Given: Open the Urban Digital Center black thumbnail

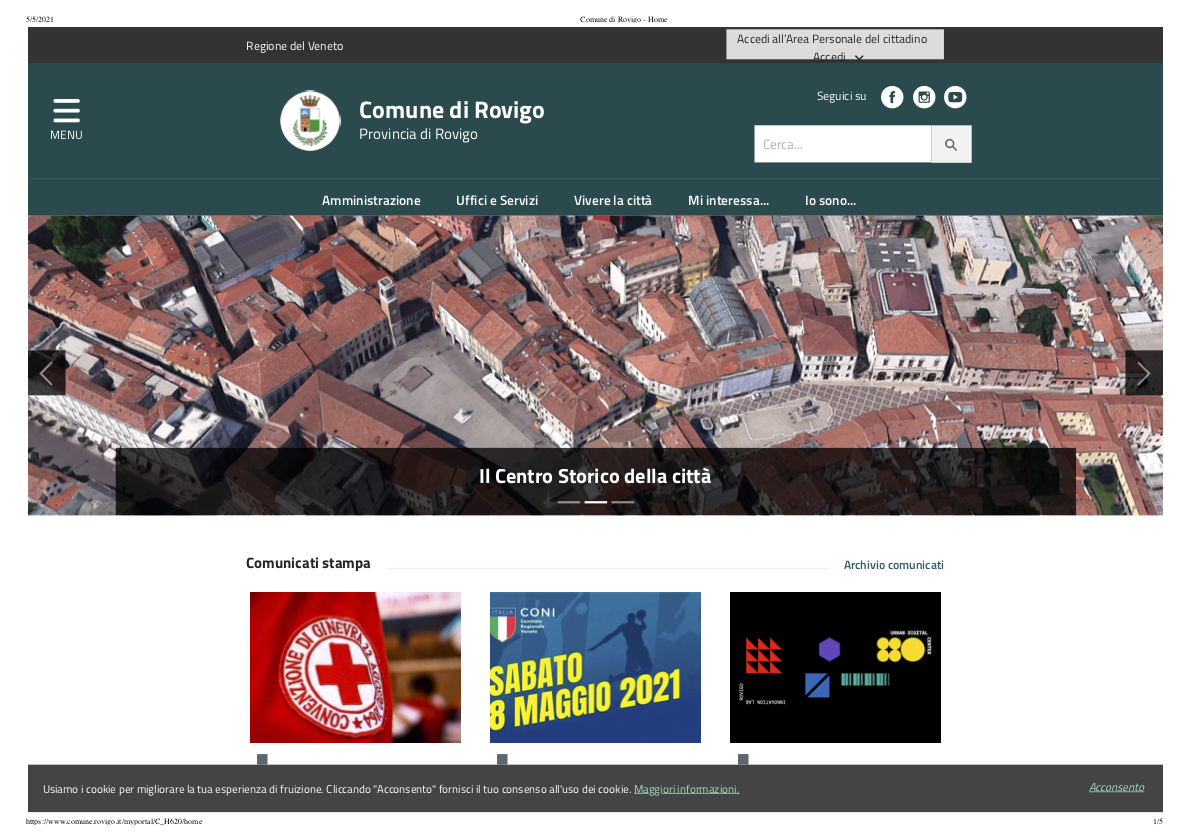Looking at the screenshot, I should pos(835,667).
